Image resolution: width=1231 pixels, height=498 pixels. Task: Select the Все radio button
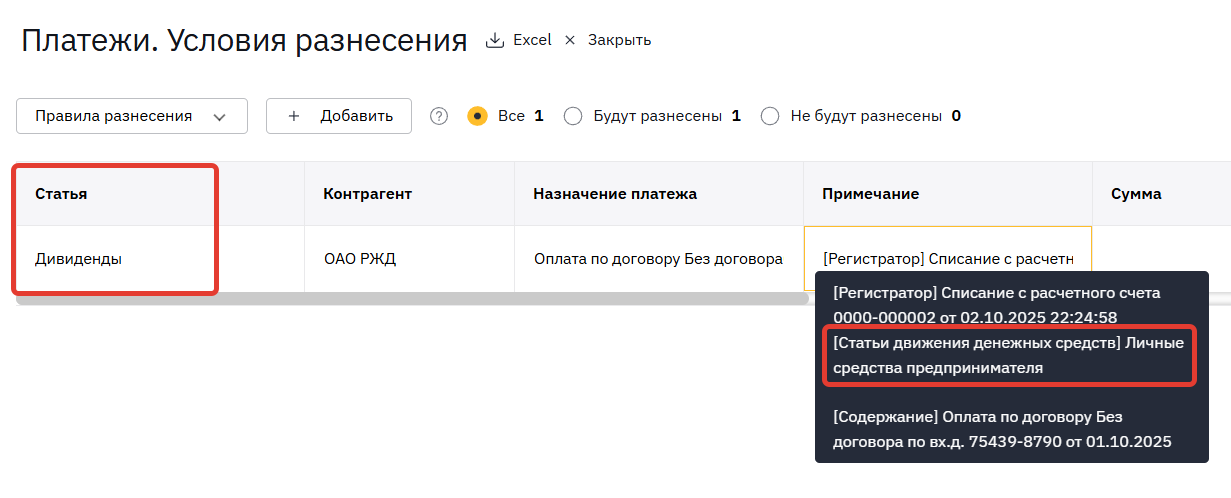tap(477, 116)
